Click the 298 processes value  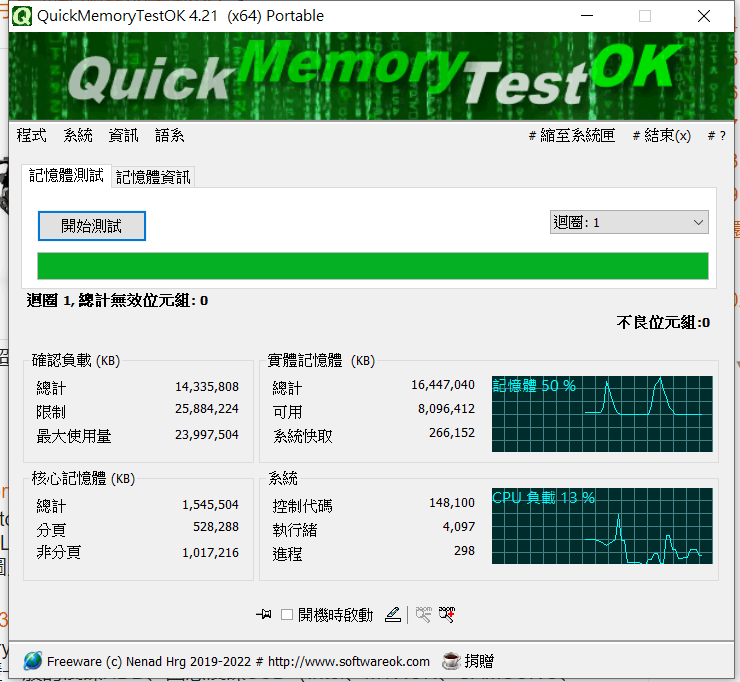(464, 551)
